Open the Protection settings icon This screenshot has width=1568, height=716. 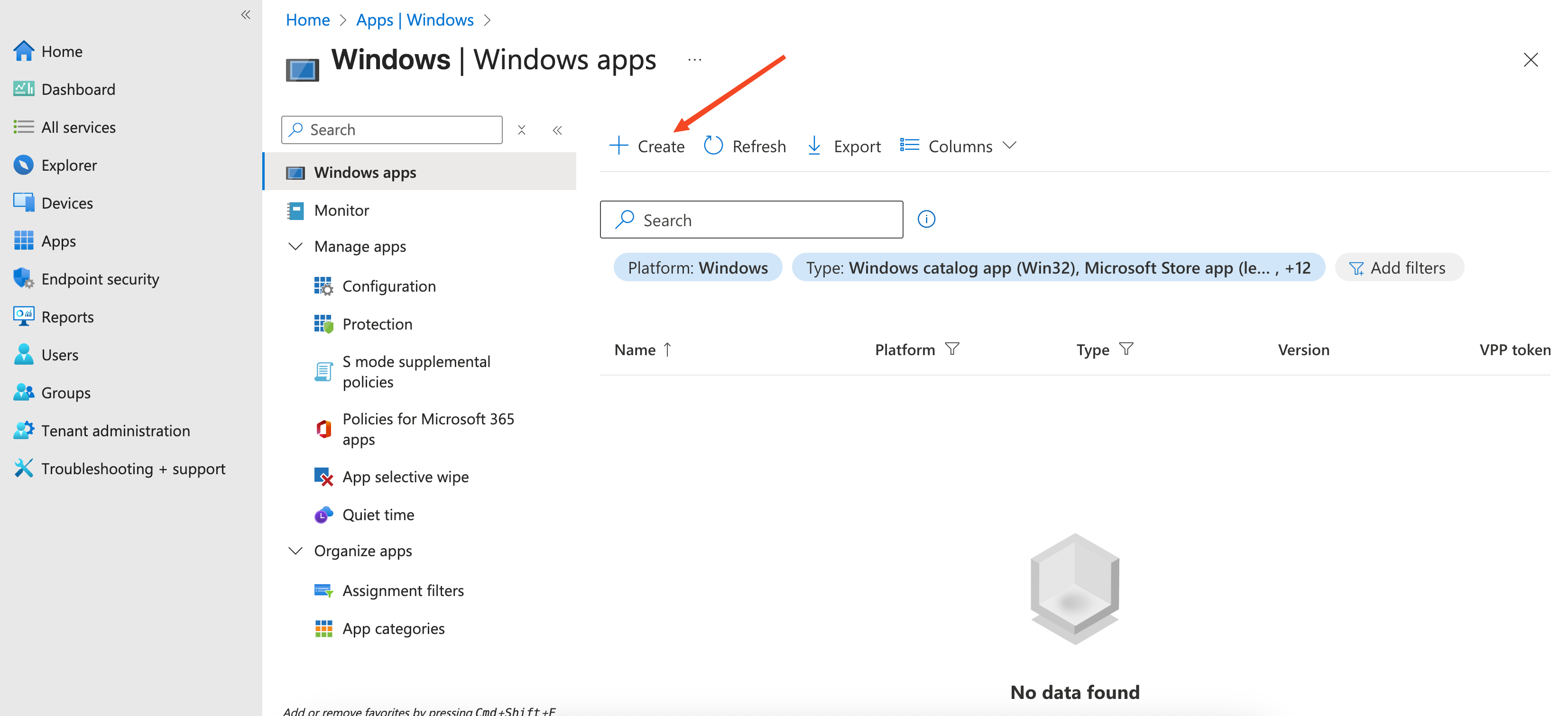pos(324,324)
